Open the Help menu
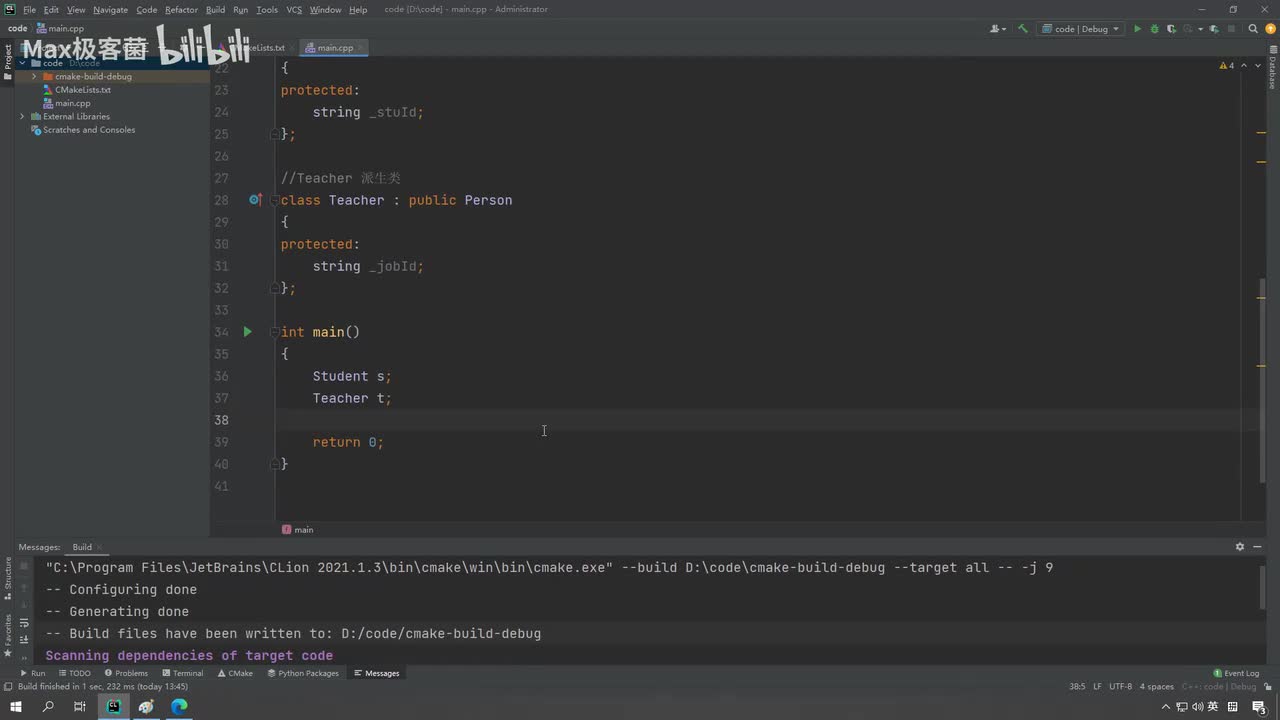The height and width of the screenshot is (720, 1280). pyautogui.click(x=358, y=9)
